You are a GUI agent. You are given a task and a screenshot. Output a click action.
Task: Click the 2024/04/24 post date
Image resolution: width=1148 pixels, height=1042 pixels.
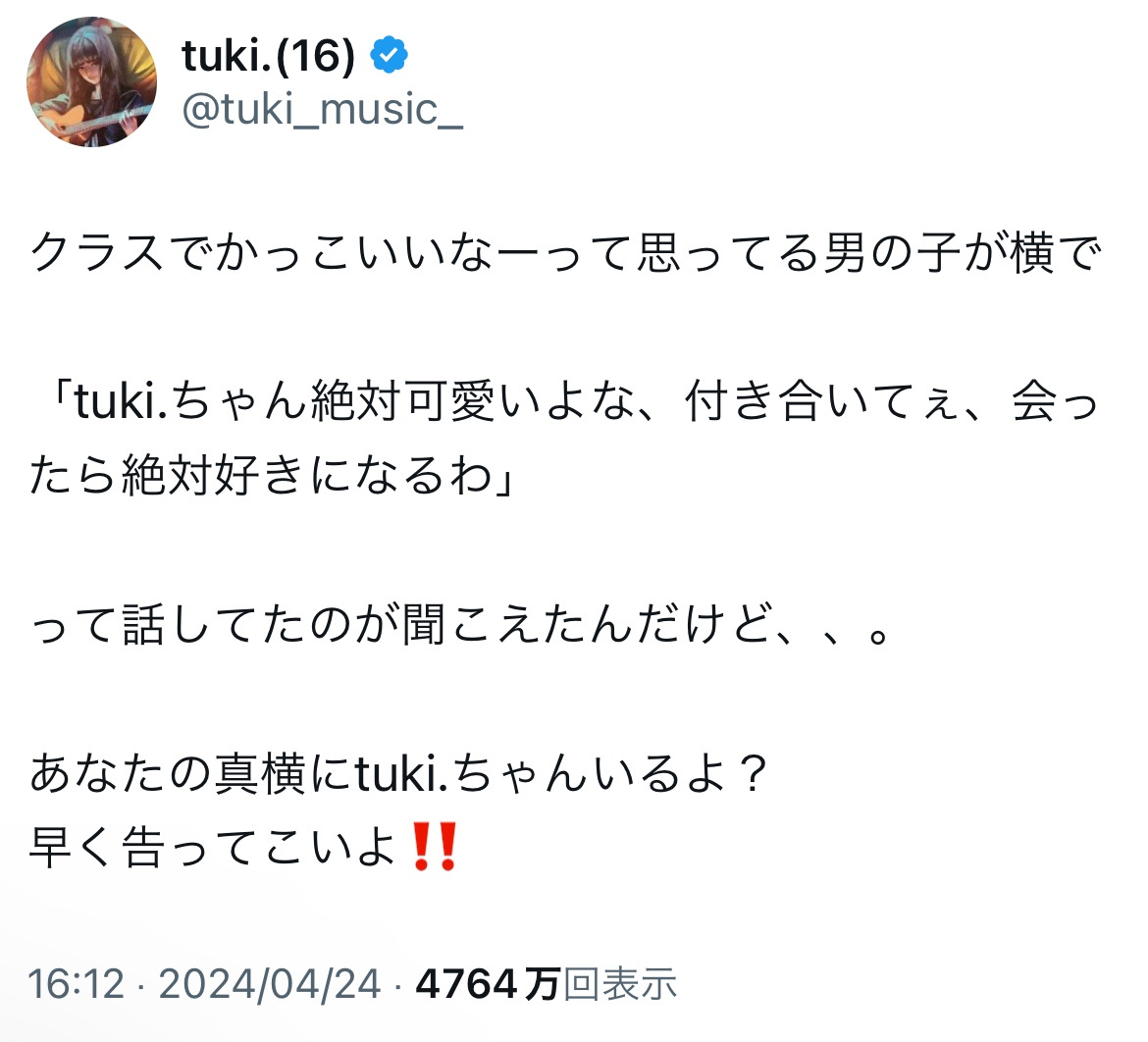coord(270,983)
